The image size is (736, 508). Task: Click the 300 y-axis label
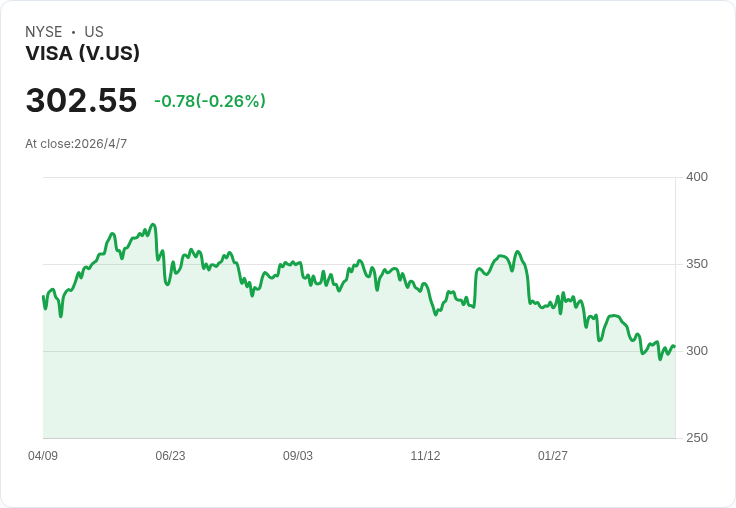696,351
